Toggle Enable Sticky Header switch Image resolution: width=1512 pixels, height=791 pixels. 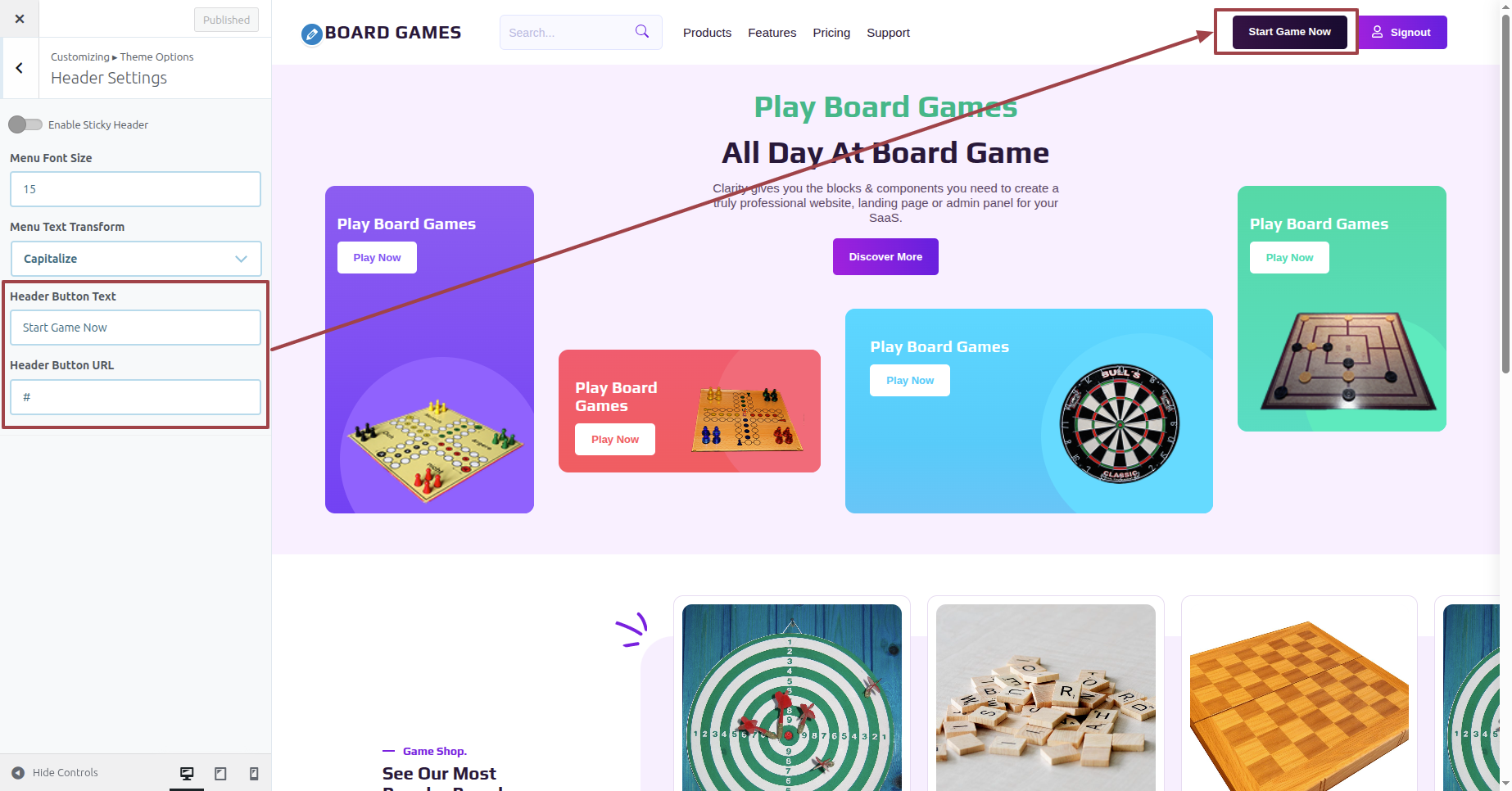25,124
